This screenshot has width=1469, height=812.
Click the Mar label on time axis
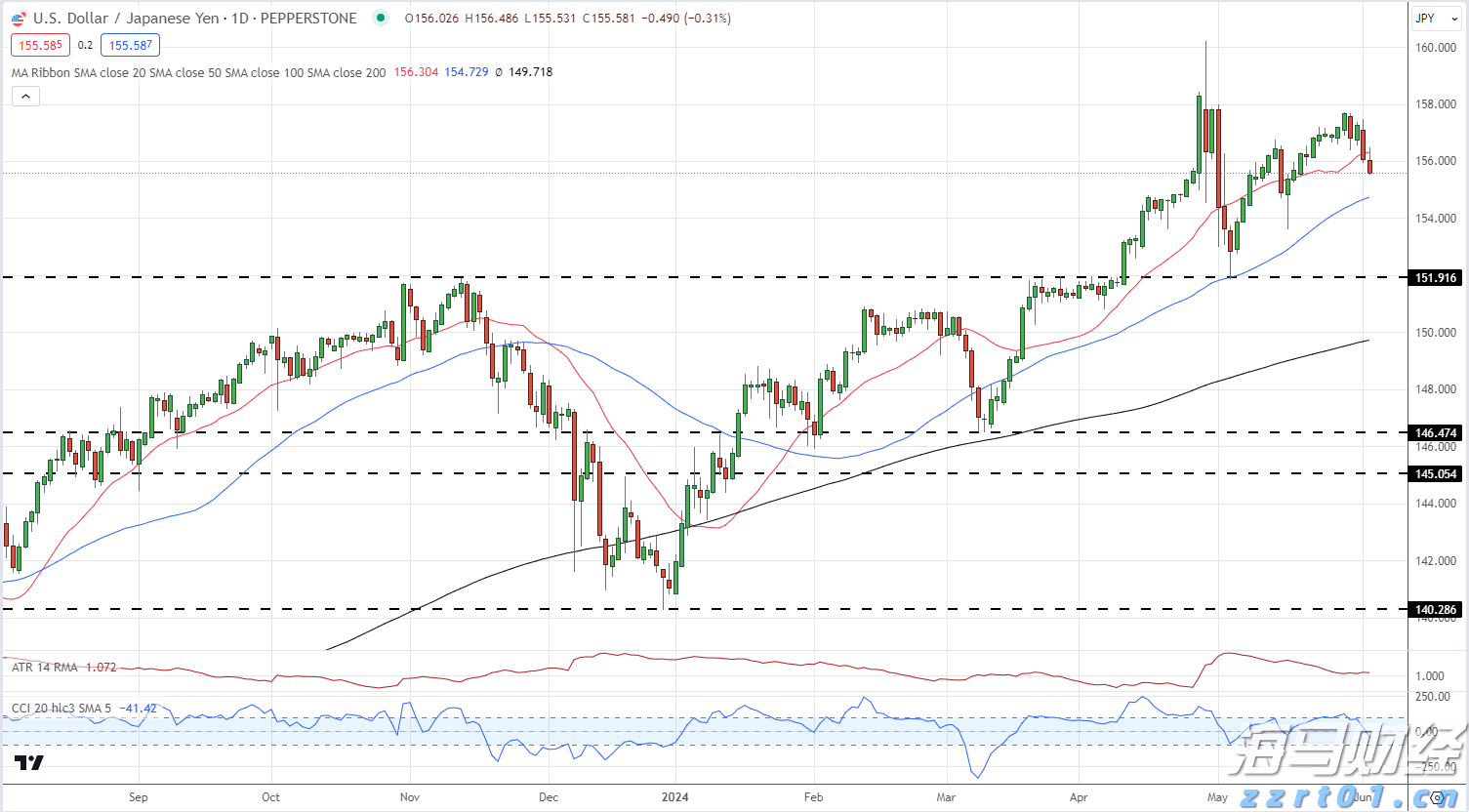click(946, 797)
